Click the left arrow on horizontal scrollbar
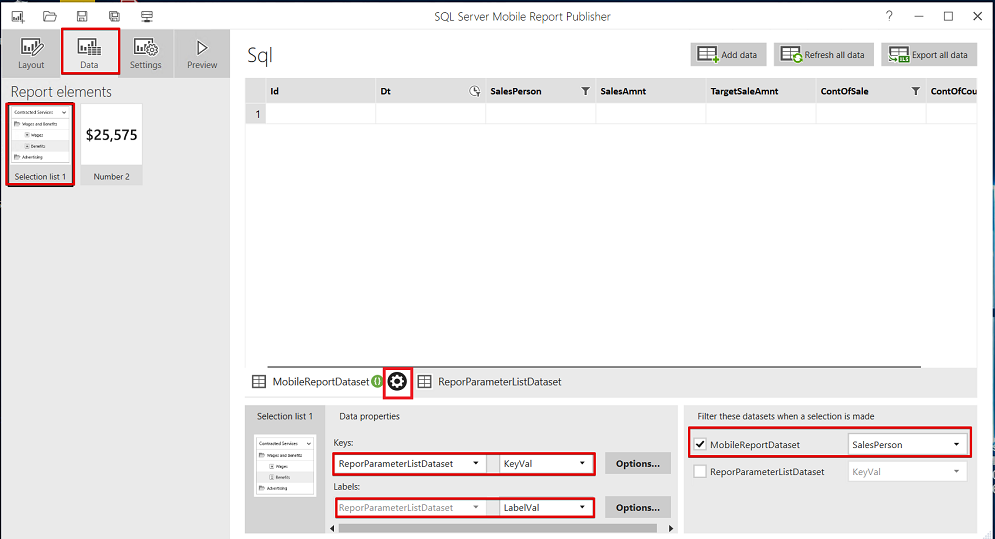 coord(333,528)
